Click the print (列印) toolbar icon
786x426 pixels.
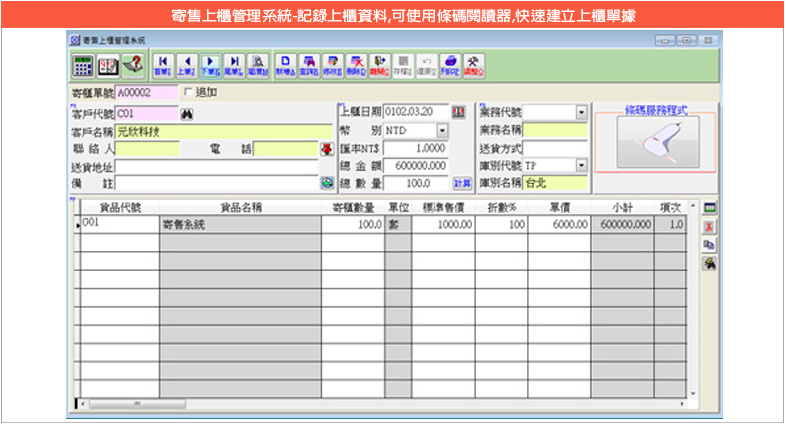(x=451, y=66)
